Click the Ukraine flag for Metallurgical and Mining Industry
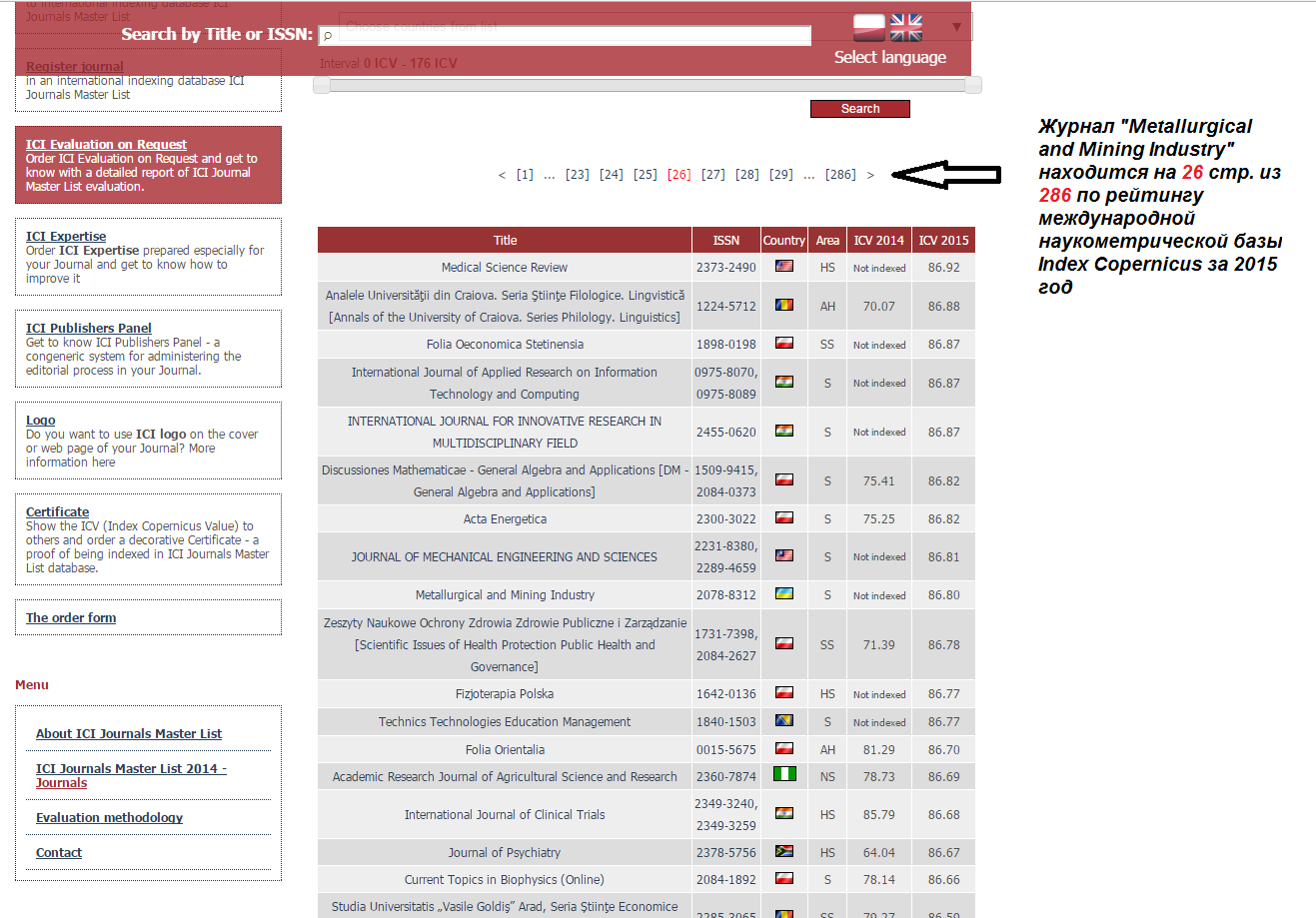This screenshot has width=1316, height=918. click(784, 594)
